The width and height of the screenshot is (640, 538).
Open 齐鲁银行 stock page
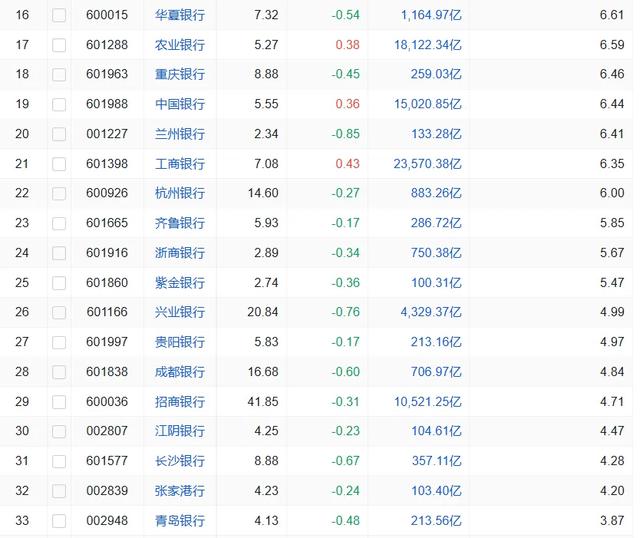[x=180, y=223]
